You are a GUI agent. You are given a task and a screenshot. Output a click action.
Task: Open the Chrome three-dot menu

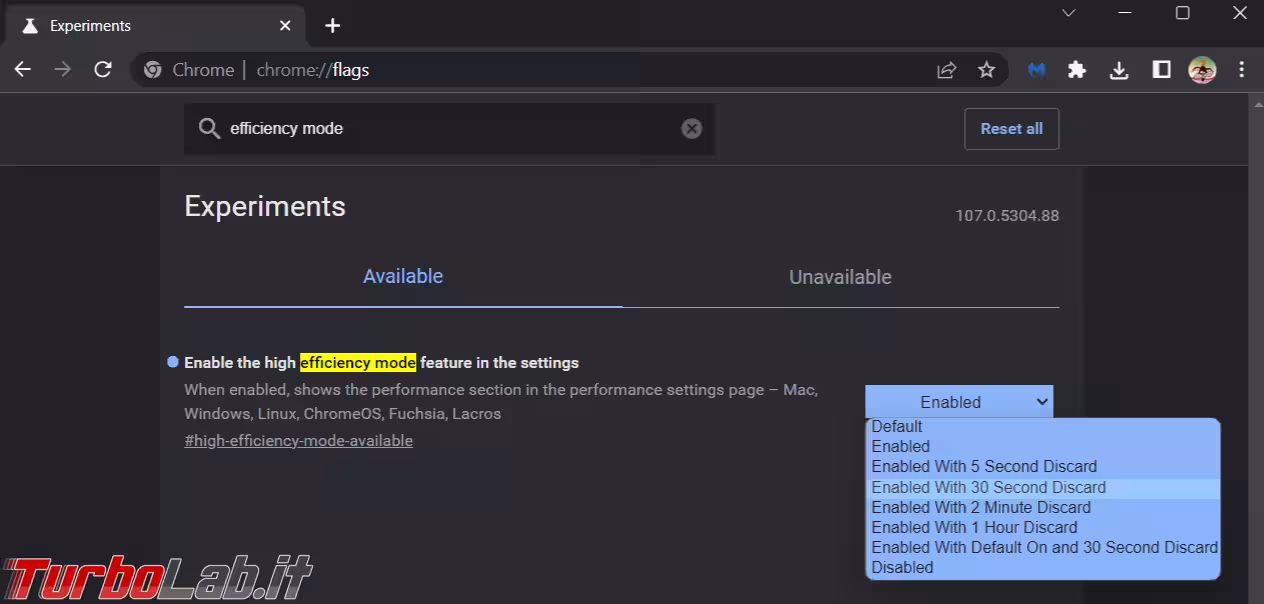tap(1242, 70)
